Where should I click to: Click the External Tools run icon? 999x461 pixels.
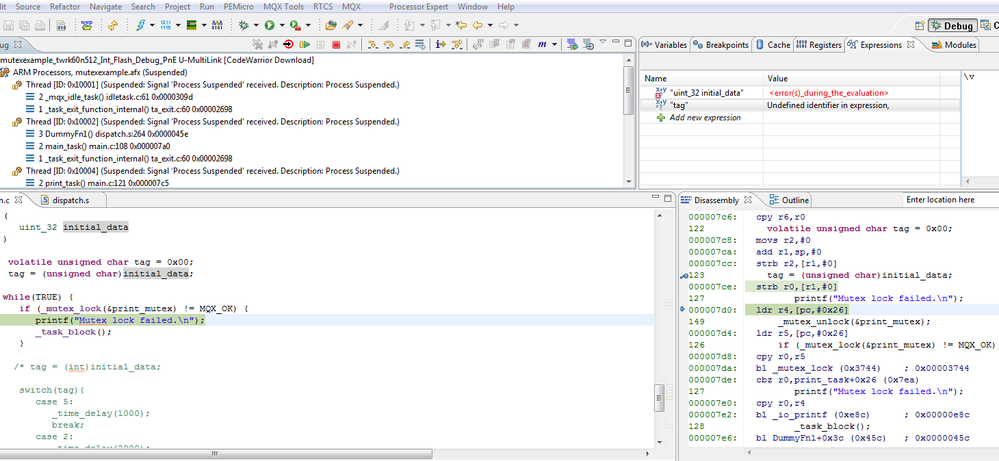(295, 25)
